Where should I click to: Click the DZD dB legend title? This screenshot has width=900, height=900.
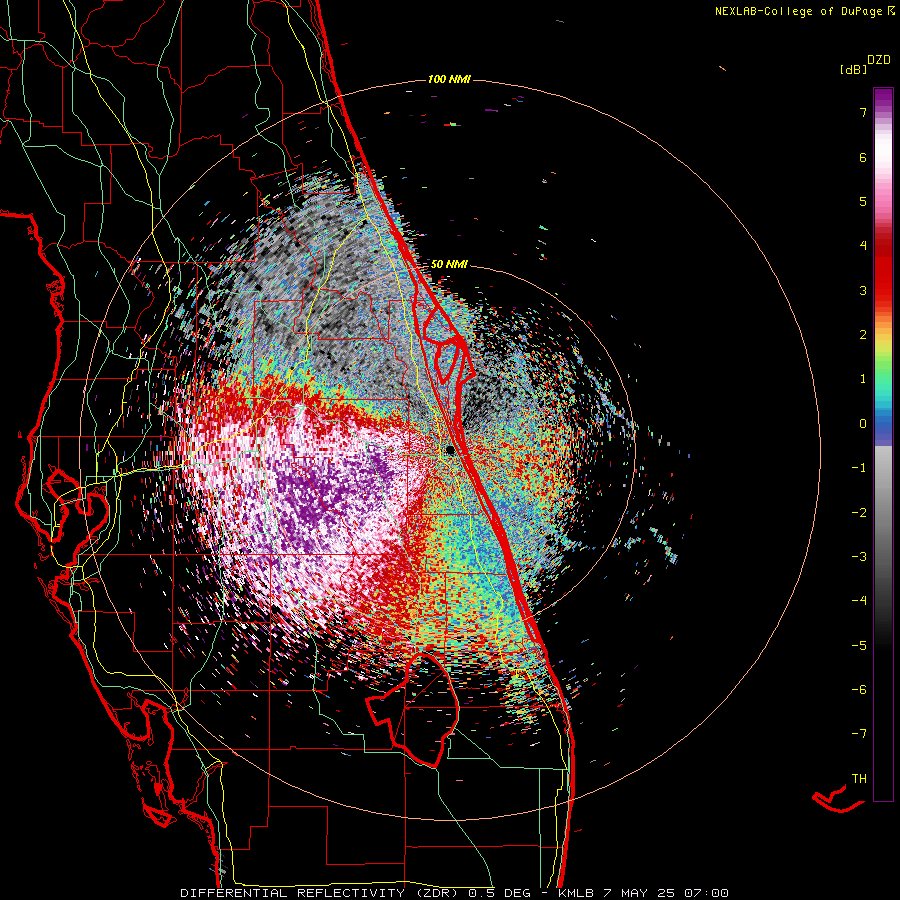point(866,64)
